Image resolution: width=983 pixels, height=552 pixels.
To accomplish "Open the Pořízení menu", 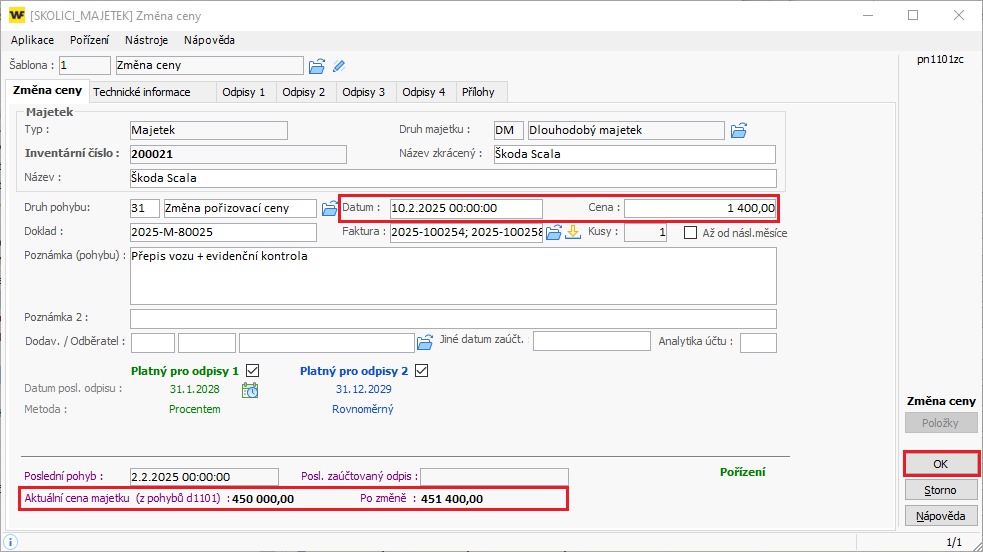I will click(89, 40).
